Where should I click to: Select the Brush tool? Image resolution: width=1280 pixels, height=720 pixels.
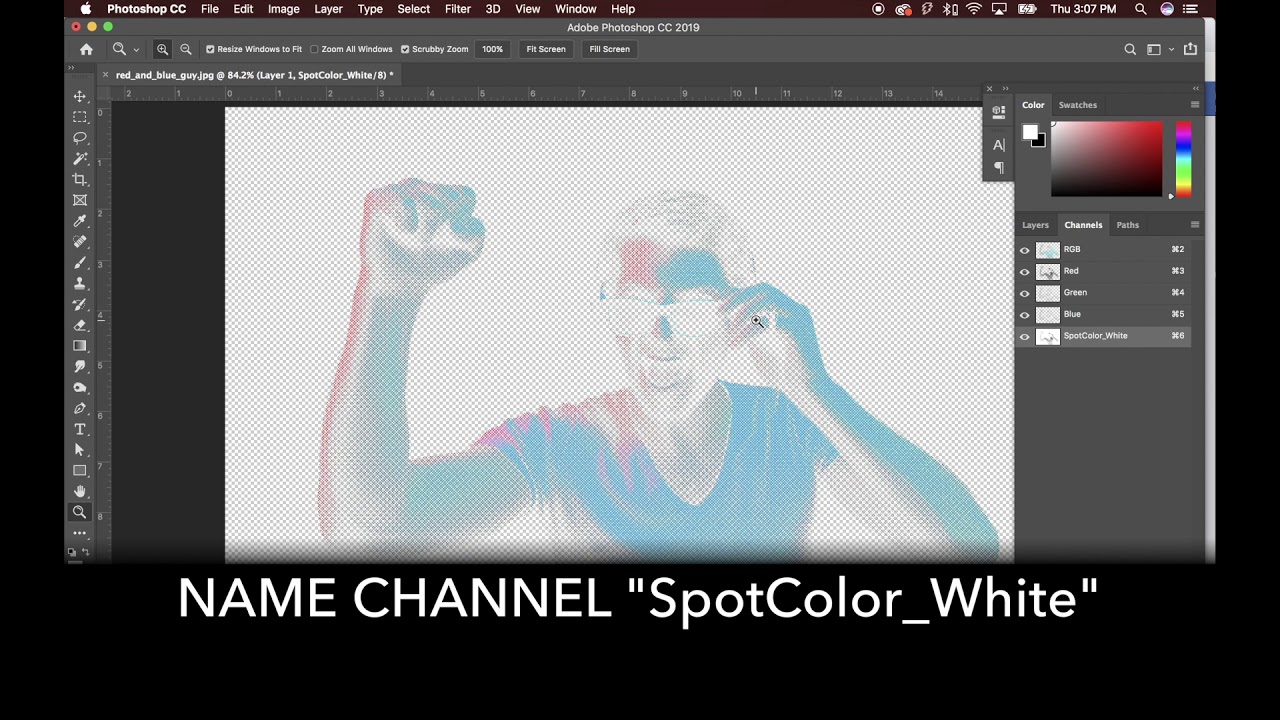tap(80, 262)
